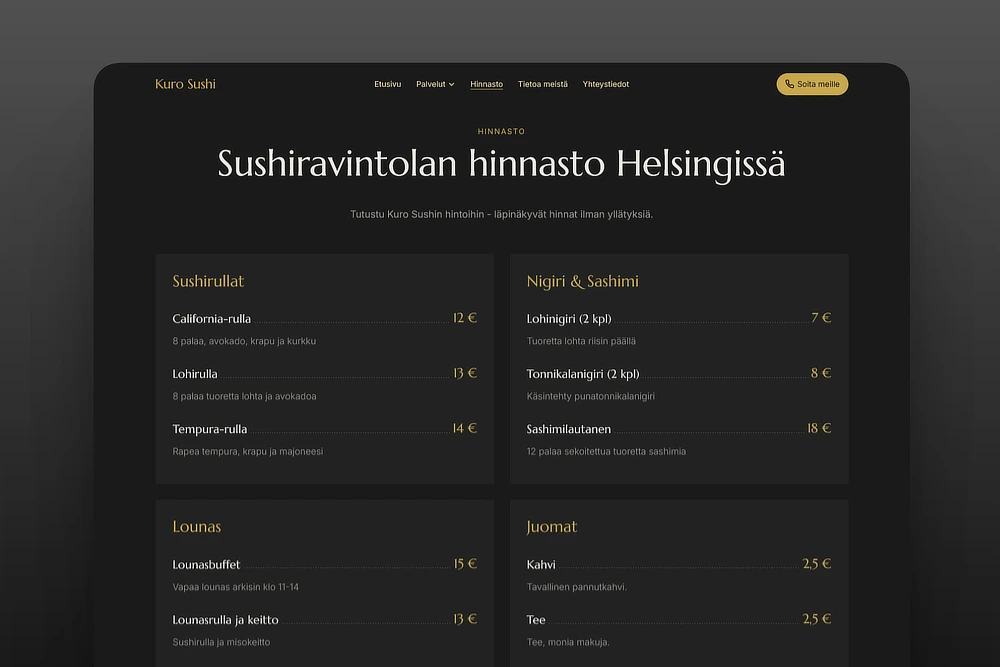Screen dimensions: 1000x667
Task: Navigate to Yhteystiedot
Action: 605,84
